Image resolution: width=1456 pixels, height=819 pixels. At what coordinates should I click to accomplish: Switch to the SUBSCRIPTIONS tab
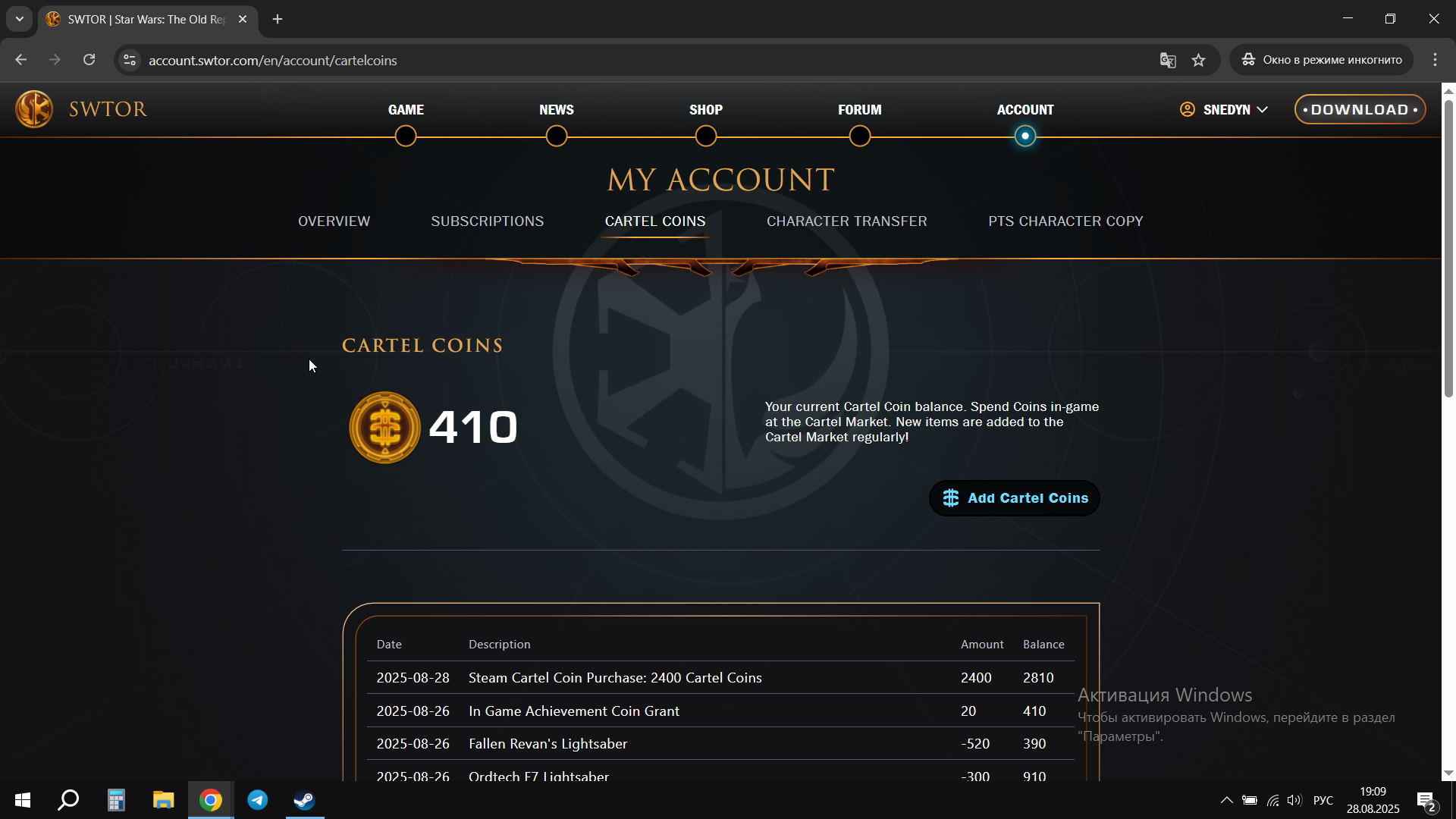[x=487, y=221]
